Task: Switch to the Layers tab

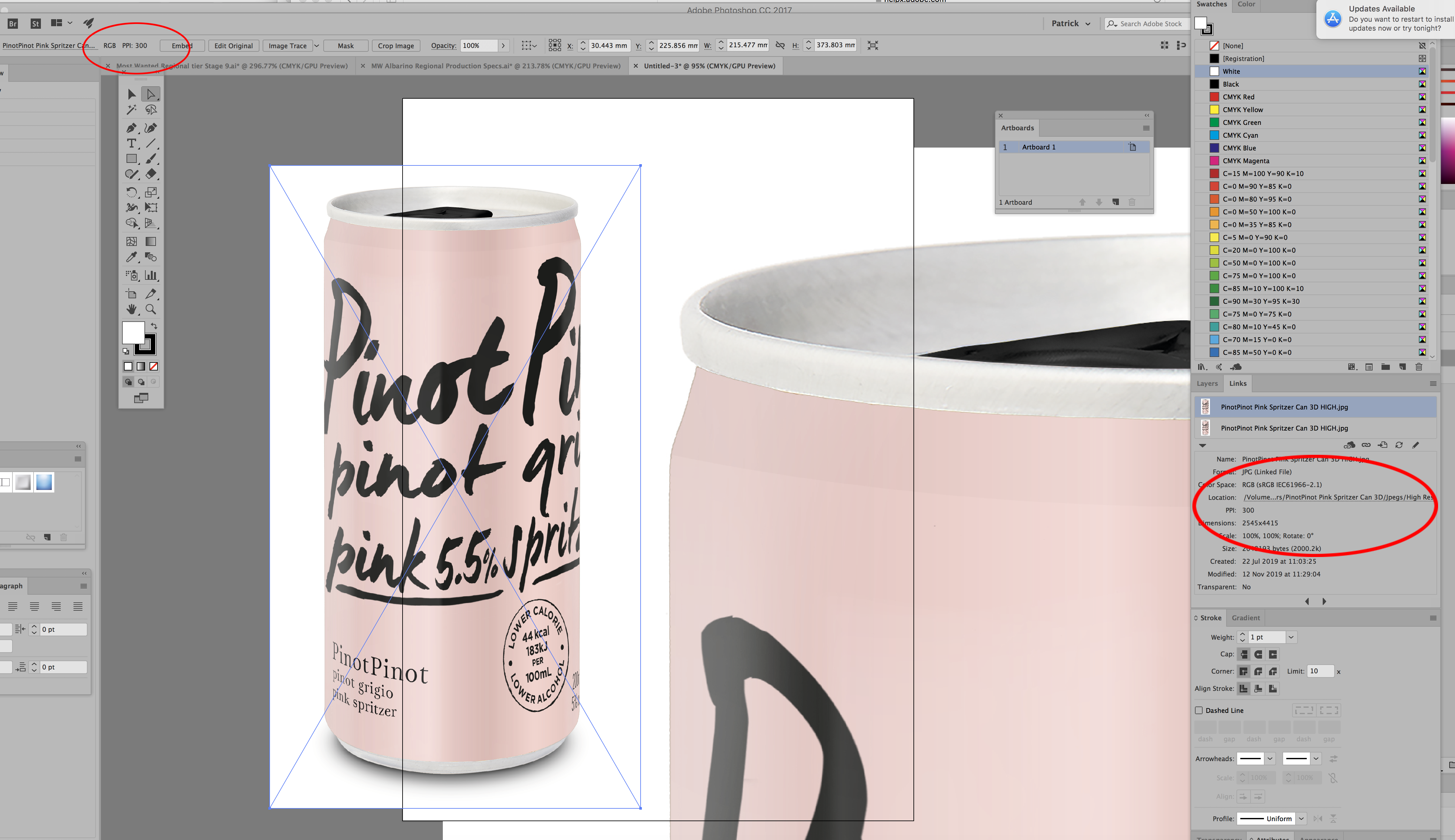Action: [x=1207, y=383]
